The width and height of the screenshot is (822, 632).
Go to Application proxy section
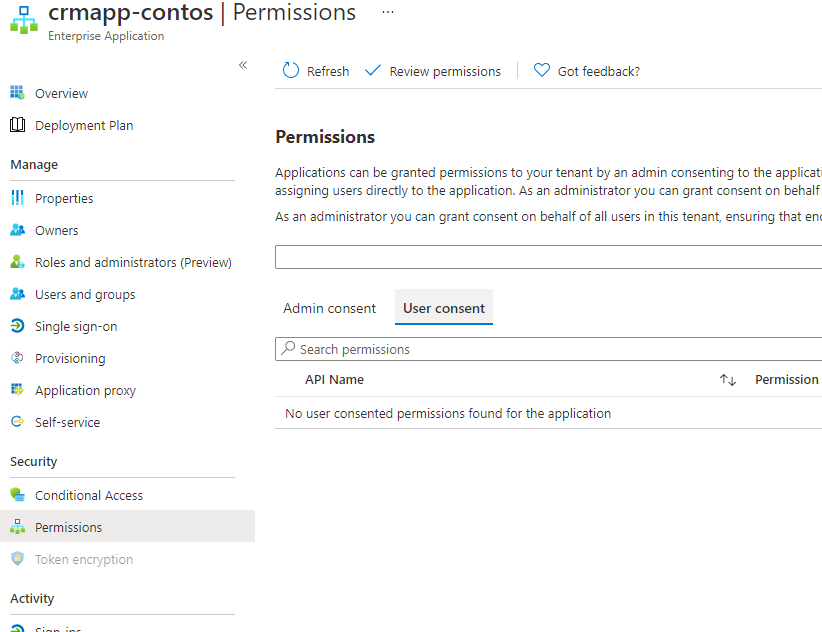85,390
